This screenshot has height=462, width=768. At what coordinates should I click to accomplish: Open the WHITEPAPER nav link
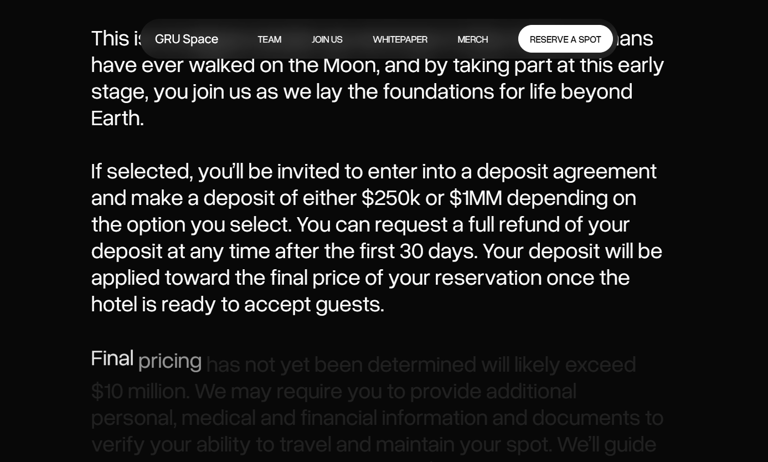tap(400, 39)
